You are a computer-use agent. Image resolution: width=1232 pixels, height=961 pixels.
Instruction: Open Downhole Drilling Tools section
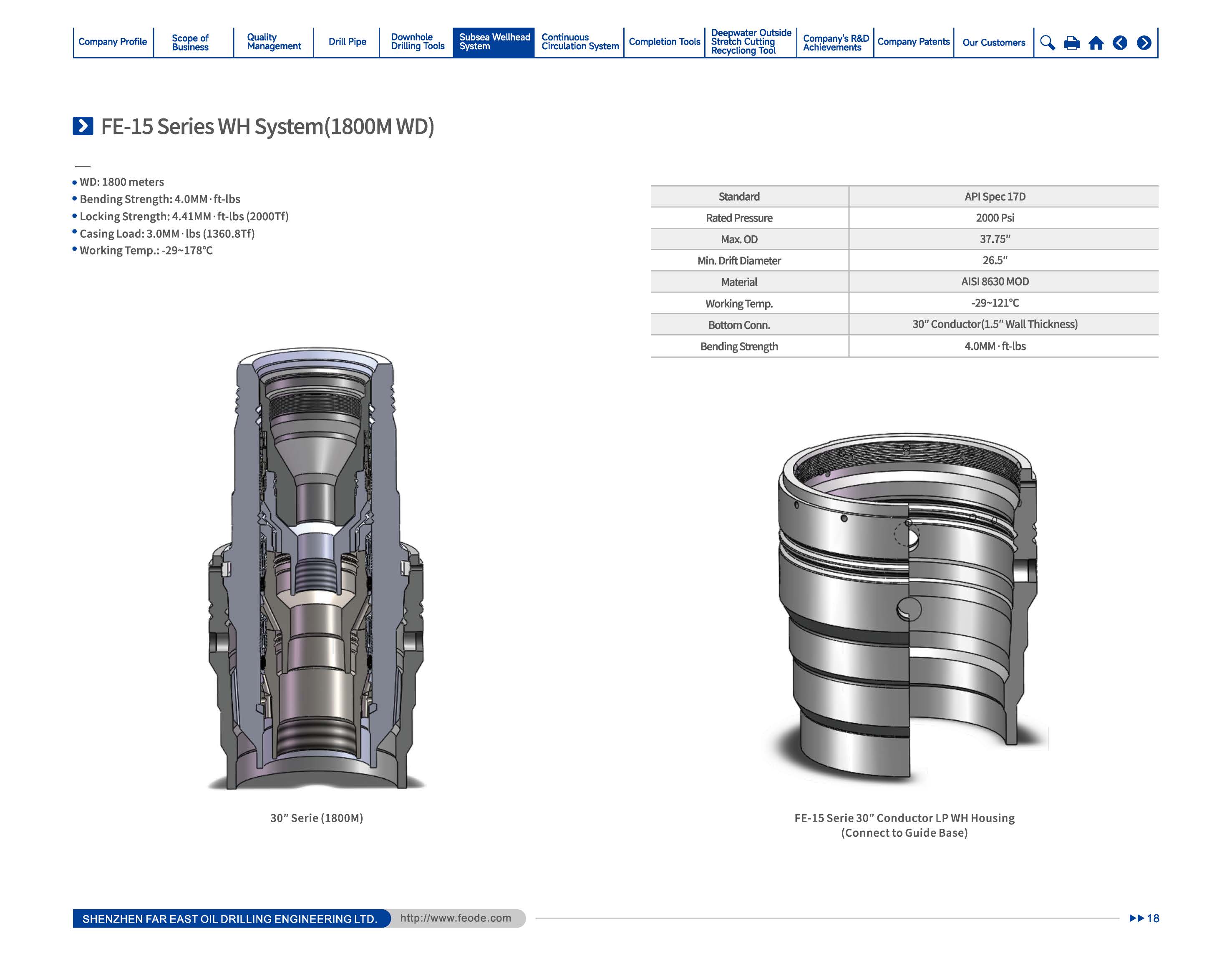point(418,42)
